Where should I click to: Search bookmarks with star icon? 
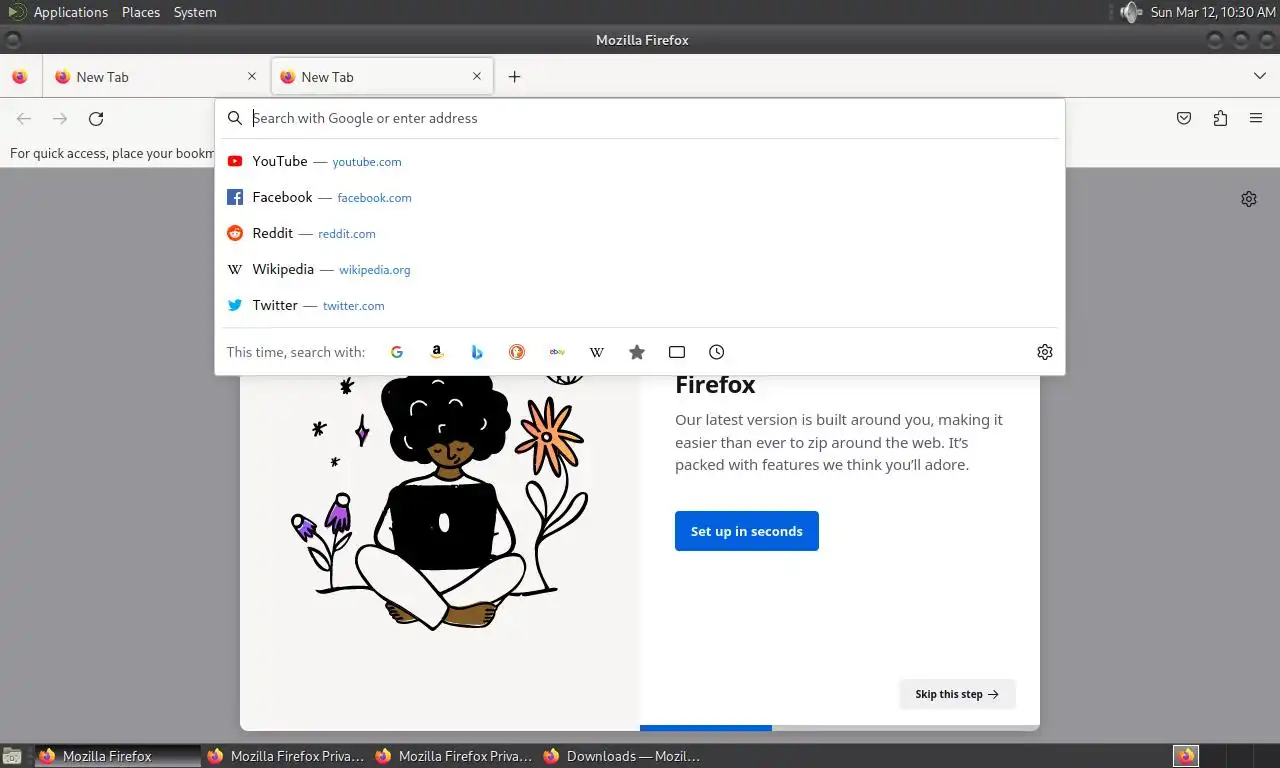click(x=637, y=352)
